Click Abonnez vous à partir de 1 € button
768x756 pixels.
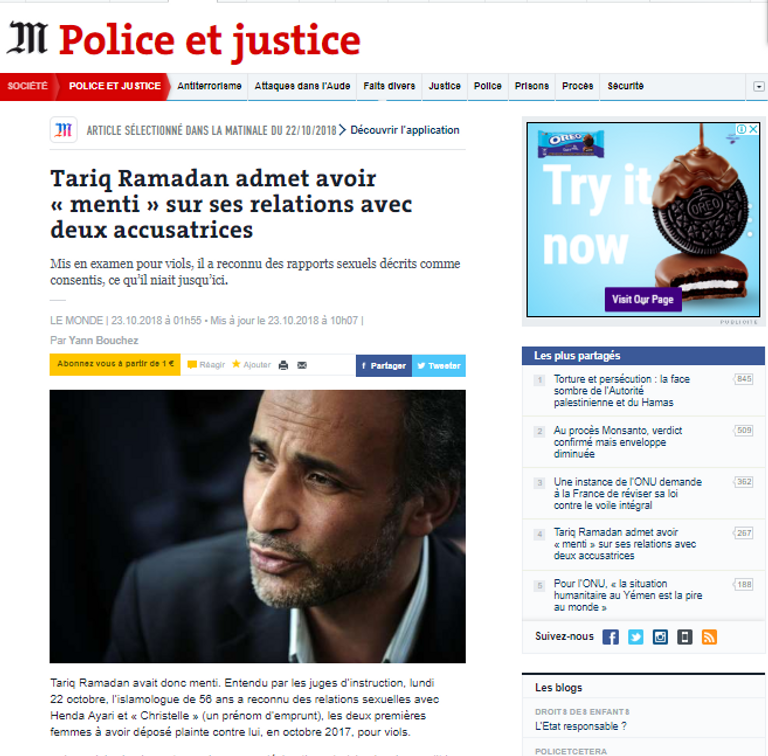click(115, 364)
